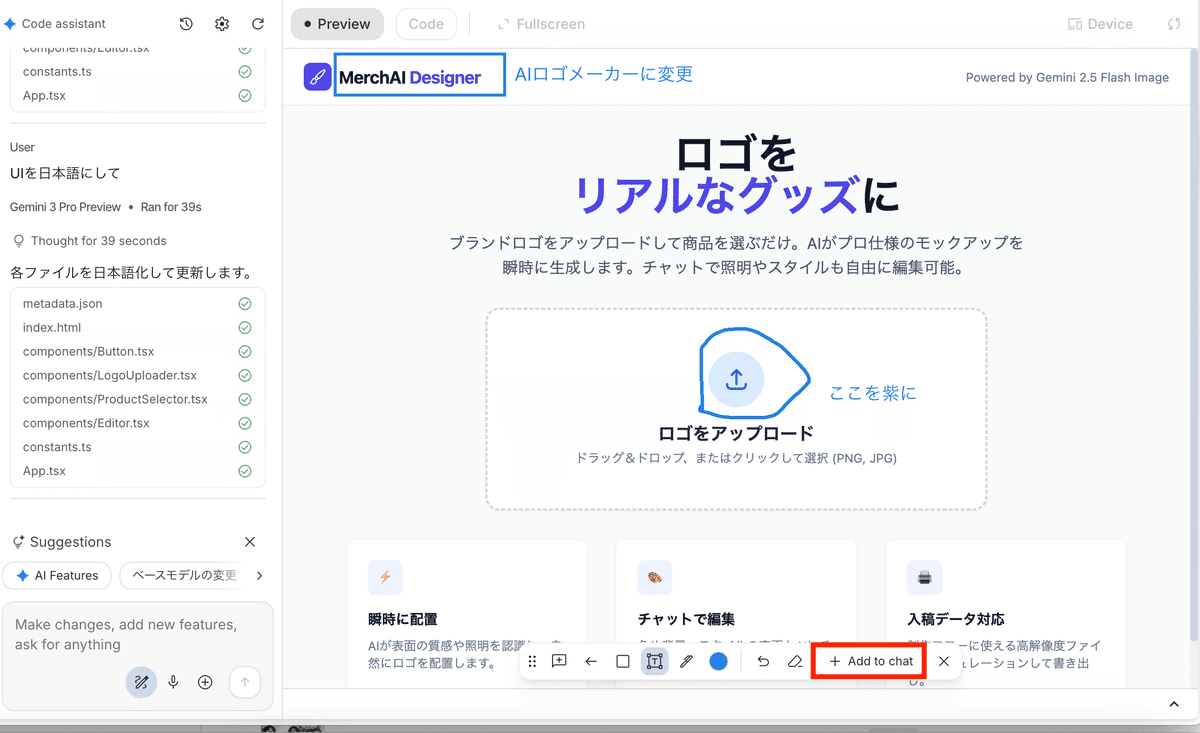
Task: Select the rectangle shape annotation tool
Action: (x=623, y=661)
